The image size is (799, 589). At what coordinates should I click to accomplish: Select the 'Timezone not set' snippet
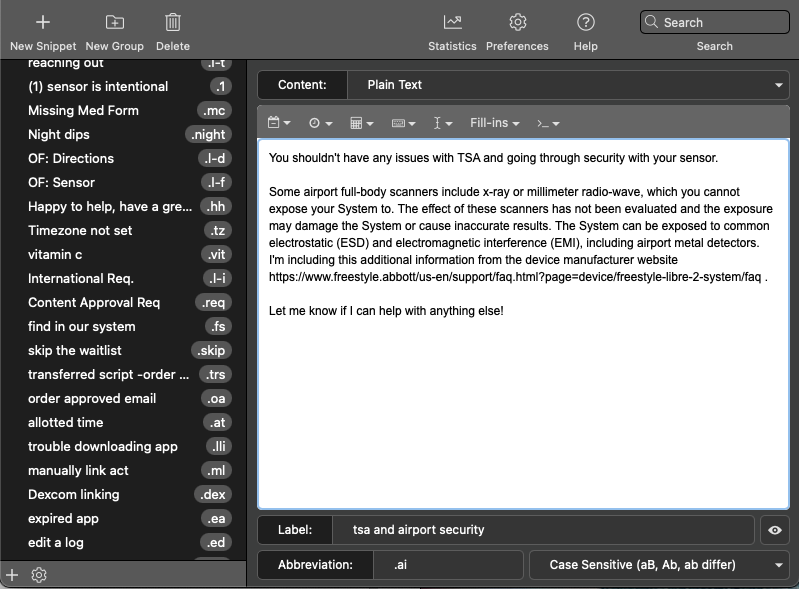(123, 230)
